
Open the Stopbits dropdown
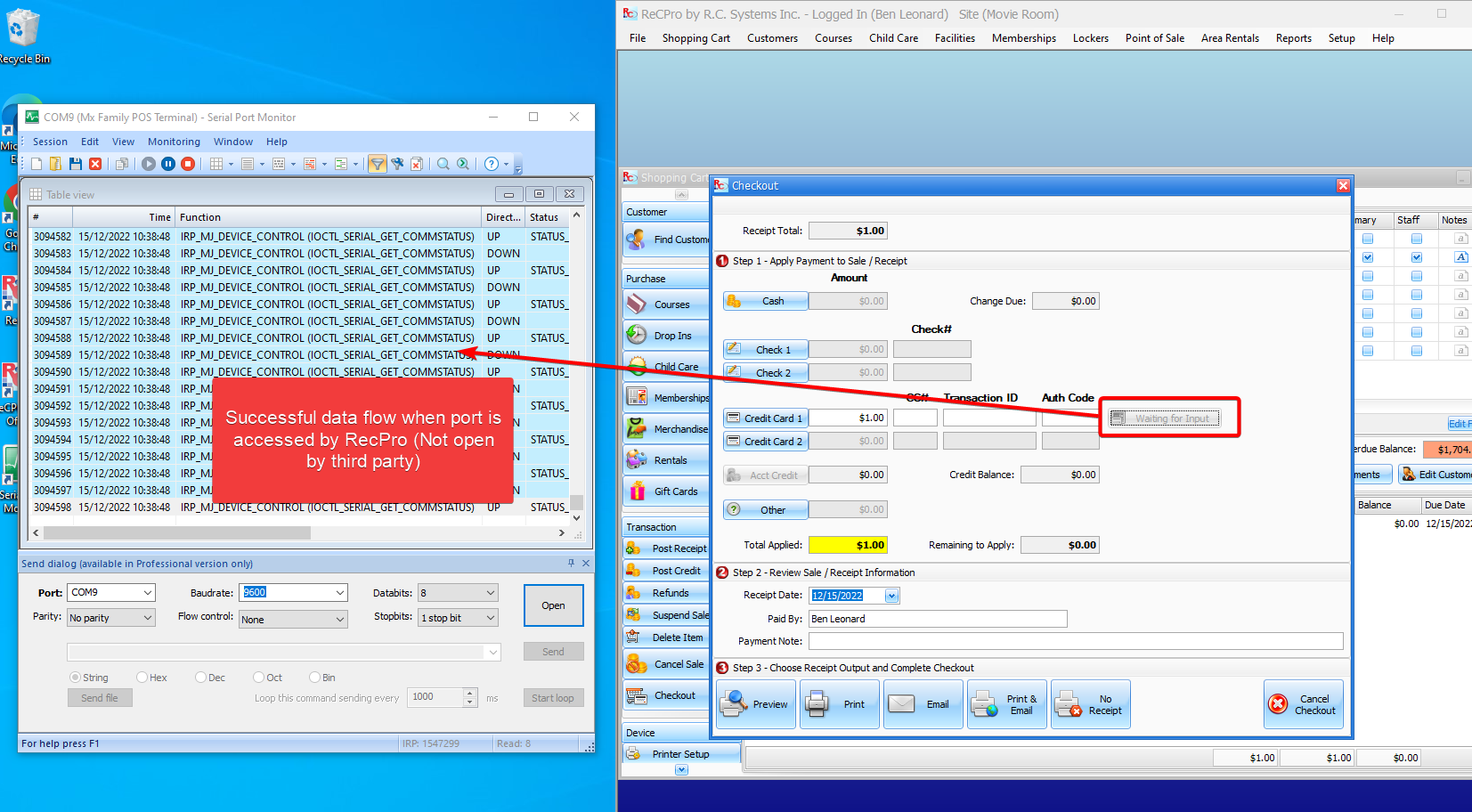[x=491, y=618]
